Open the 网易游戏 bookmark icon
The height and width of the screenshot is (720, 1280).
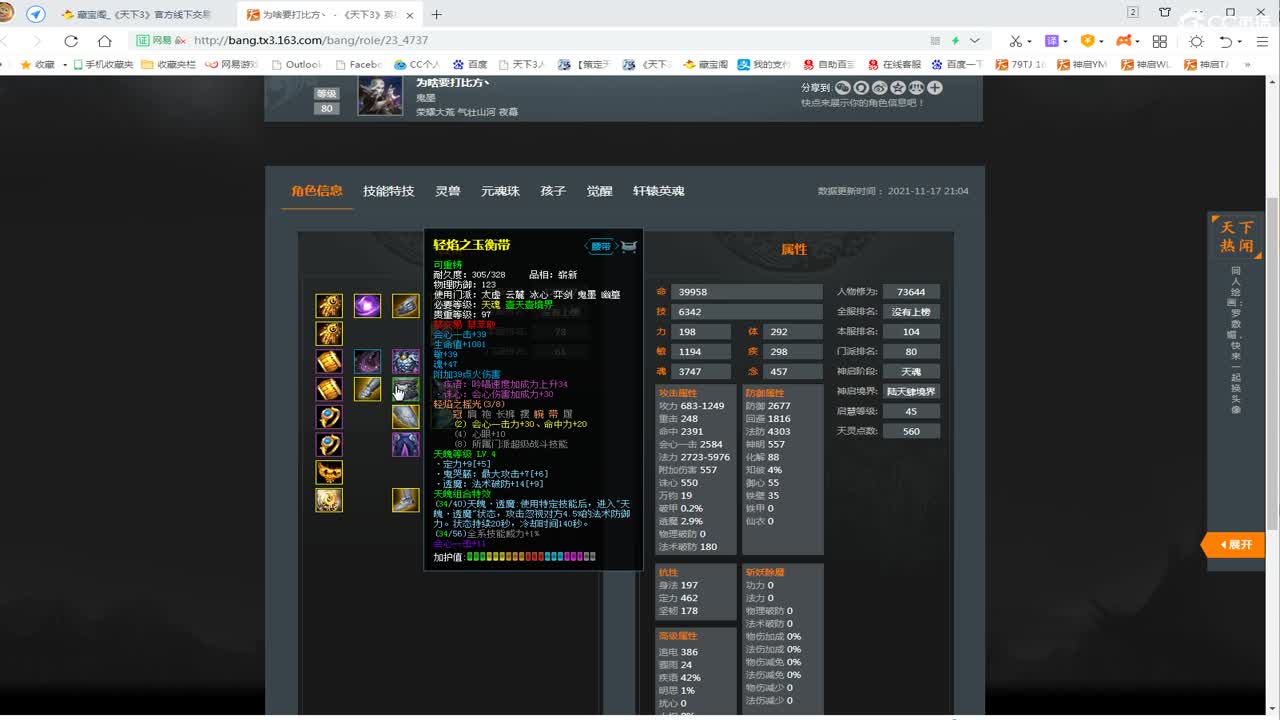pos(212,67)
